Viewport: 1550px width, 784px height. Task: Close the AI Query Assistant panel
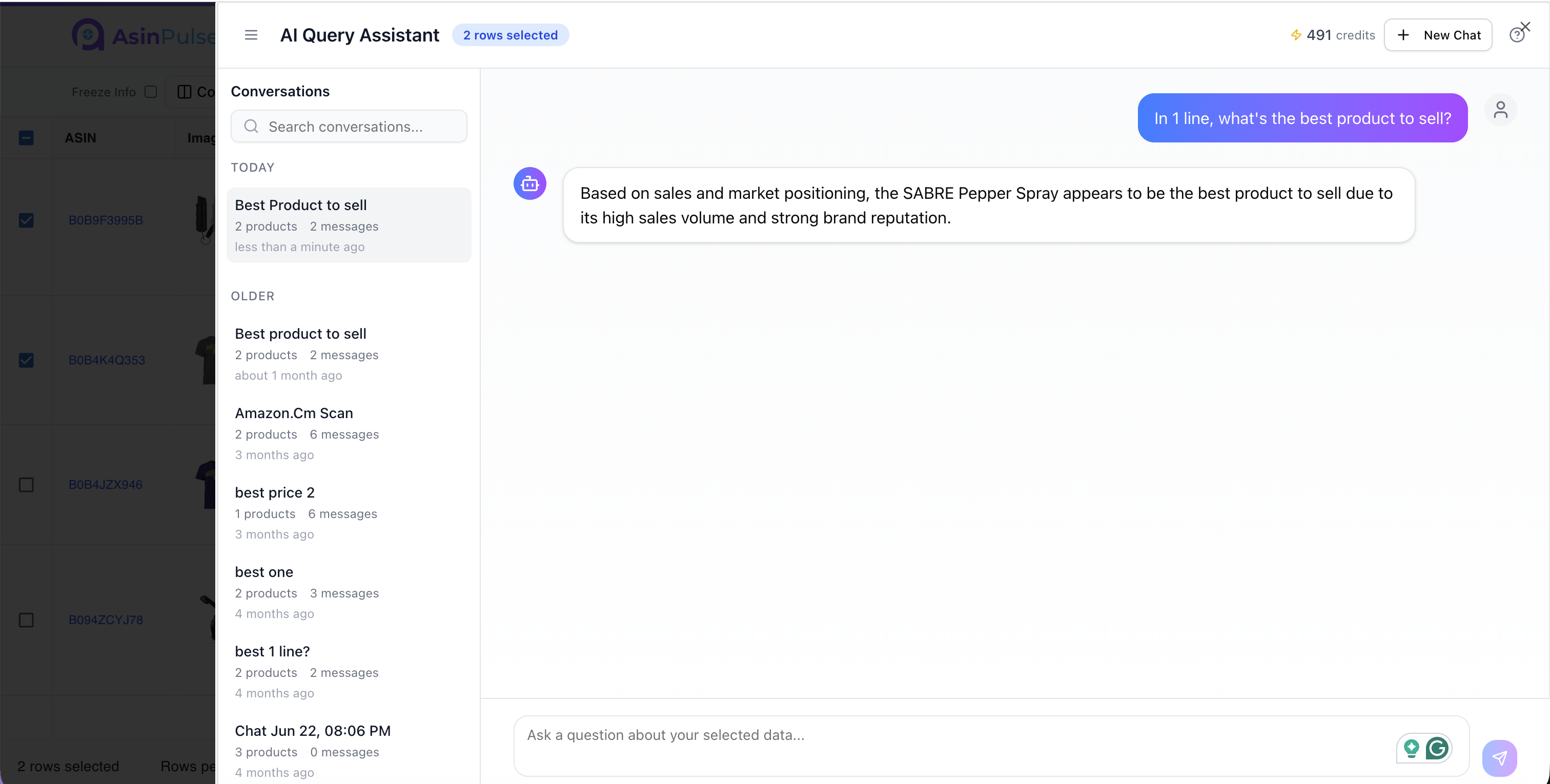pos(1525,27)
